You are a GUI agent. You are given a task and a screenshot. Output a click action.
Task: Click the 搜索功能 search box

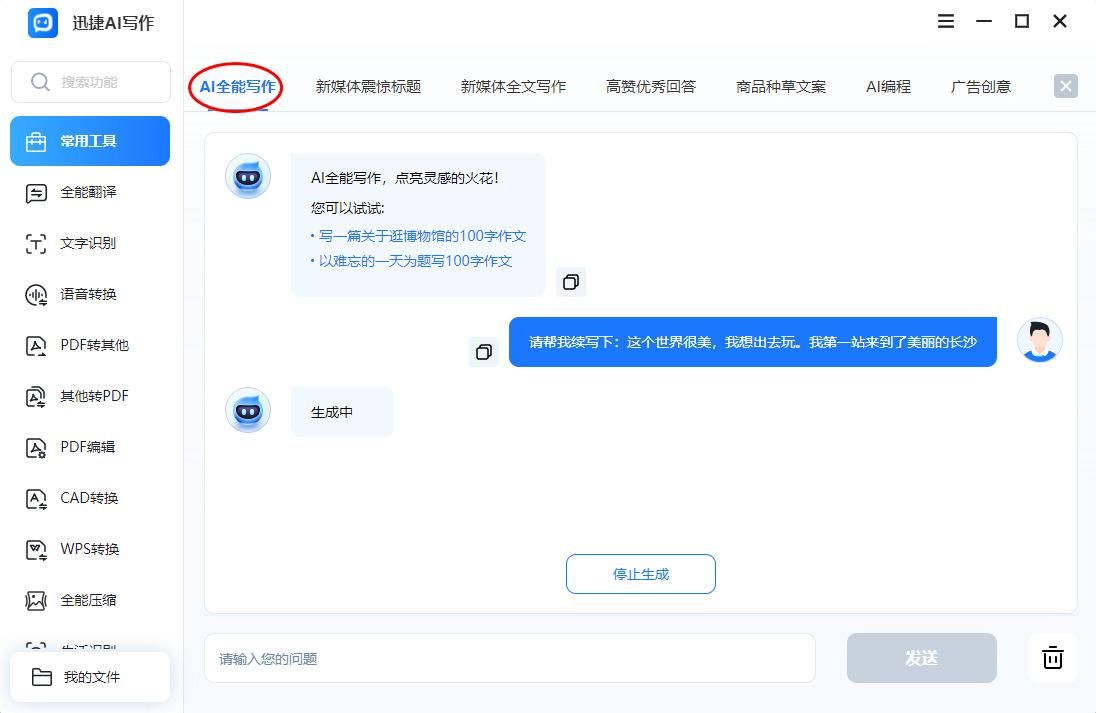point(91,82)
